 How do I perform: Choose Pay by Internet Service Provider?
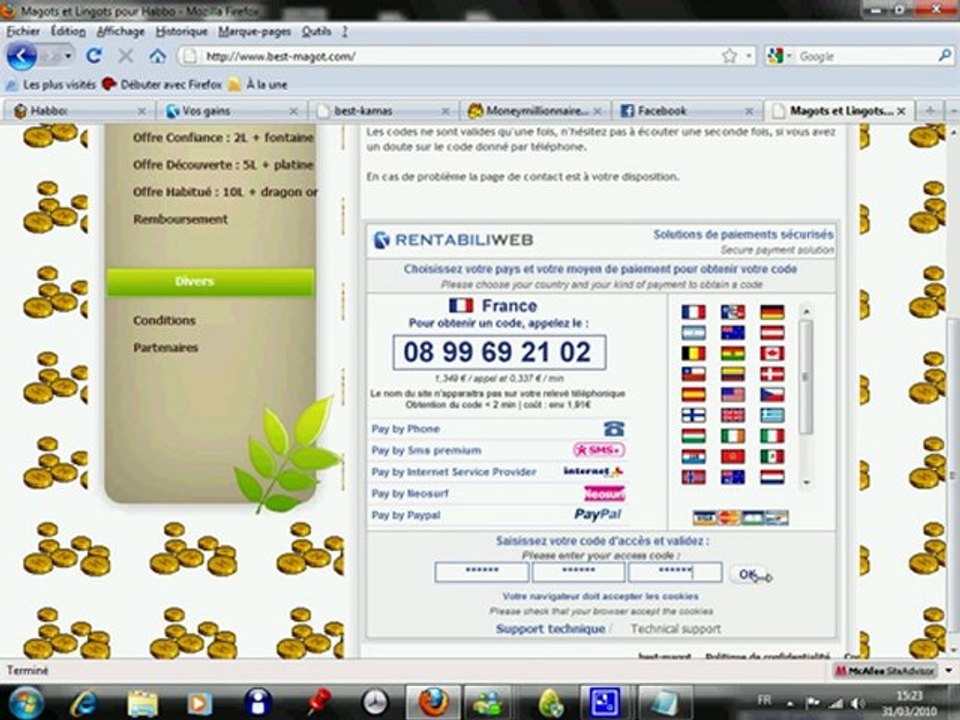tap(498, 472)
